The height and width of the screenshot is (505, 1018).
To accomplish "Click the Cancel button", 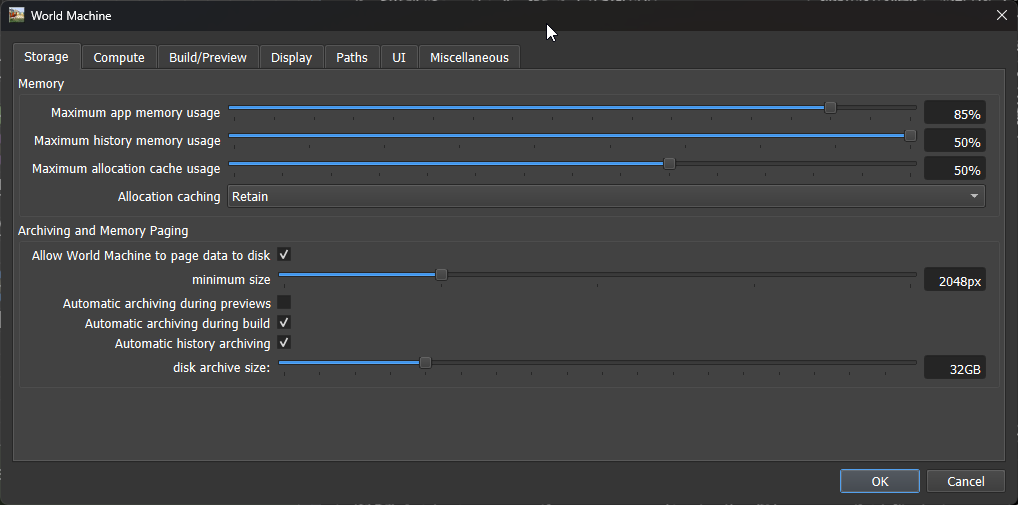I will [965, 481].
